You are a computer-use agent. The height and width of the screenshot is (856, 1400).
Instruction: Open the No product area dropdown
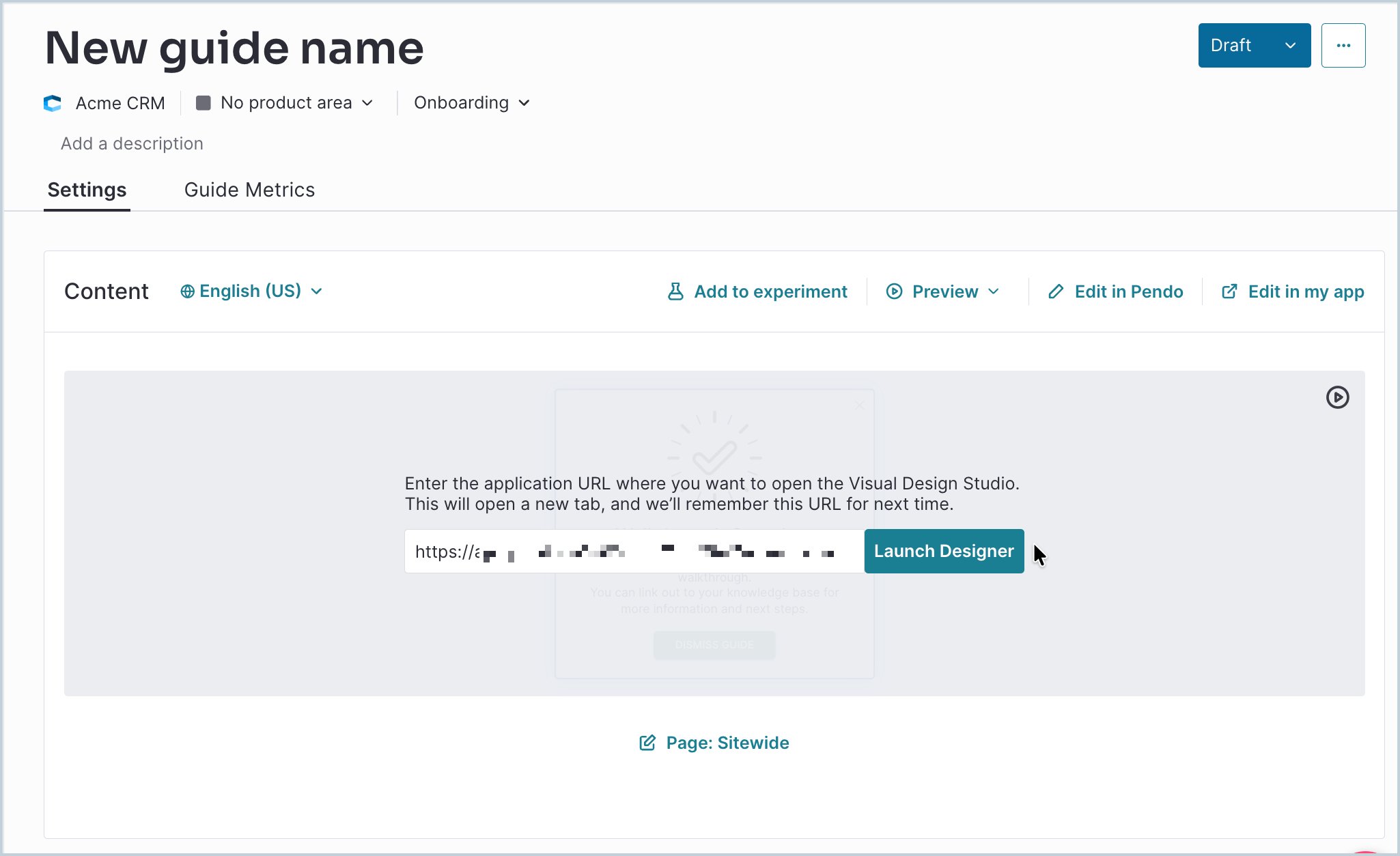click(285, 103)
